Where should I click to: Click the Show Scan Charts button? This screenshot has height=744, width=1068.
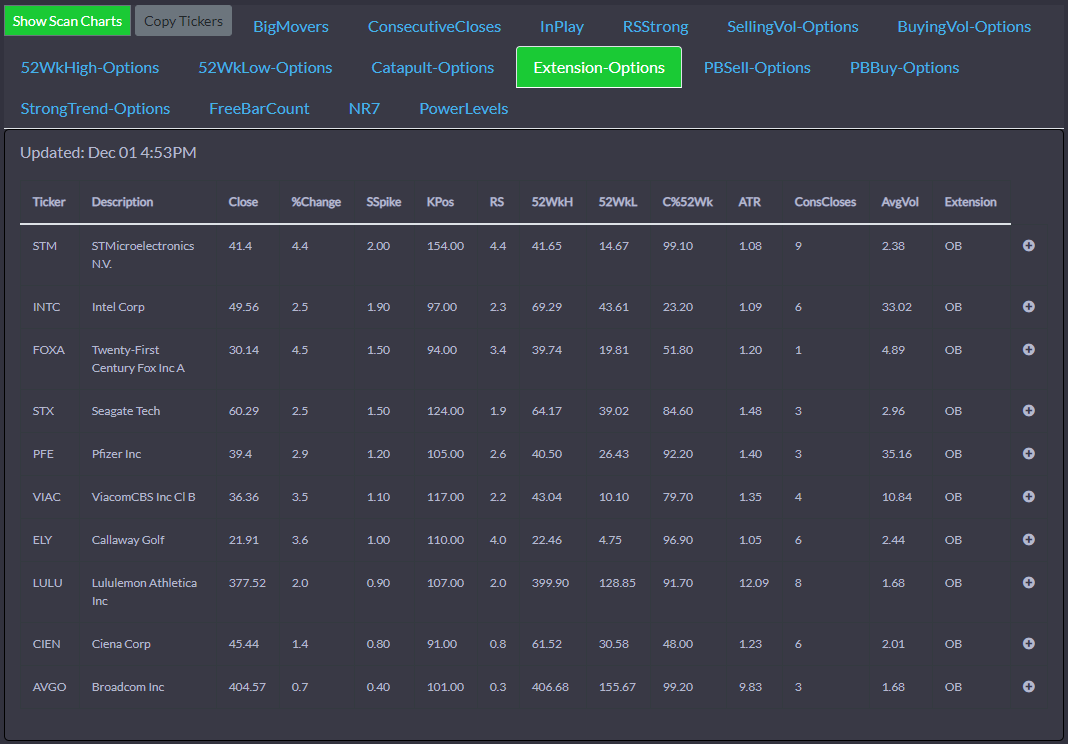coord(67,21)
